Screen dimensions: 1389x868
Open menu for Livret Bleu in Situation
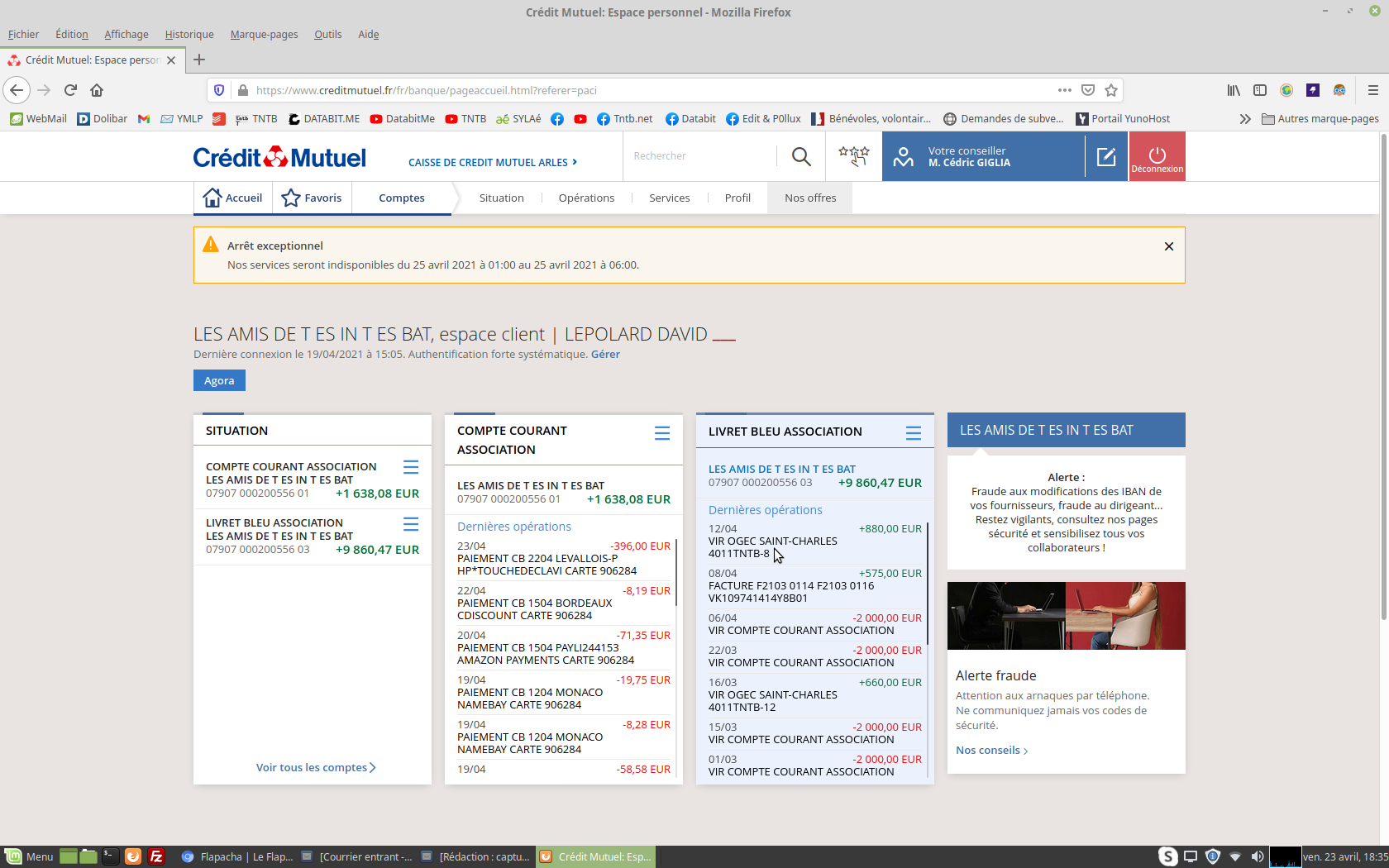click(410, 524)
